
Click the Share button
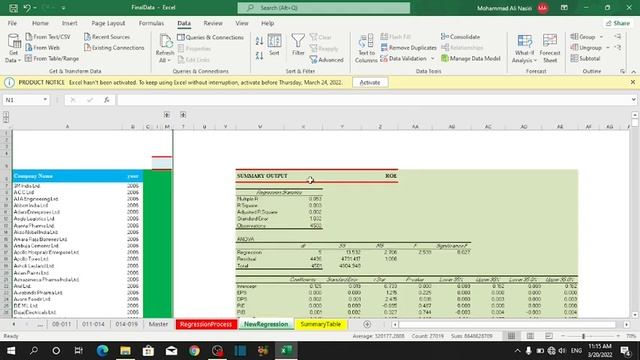[x=618, y=23]
